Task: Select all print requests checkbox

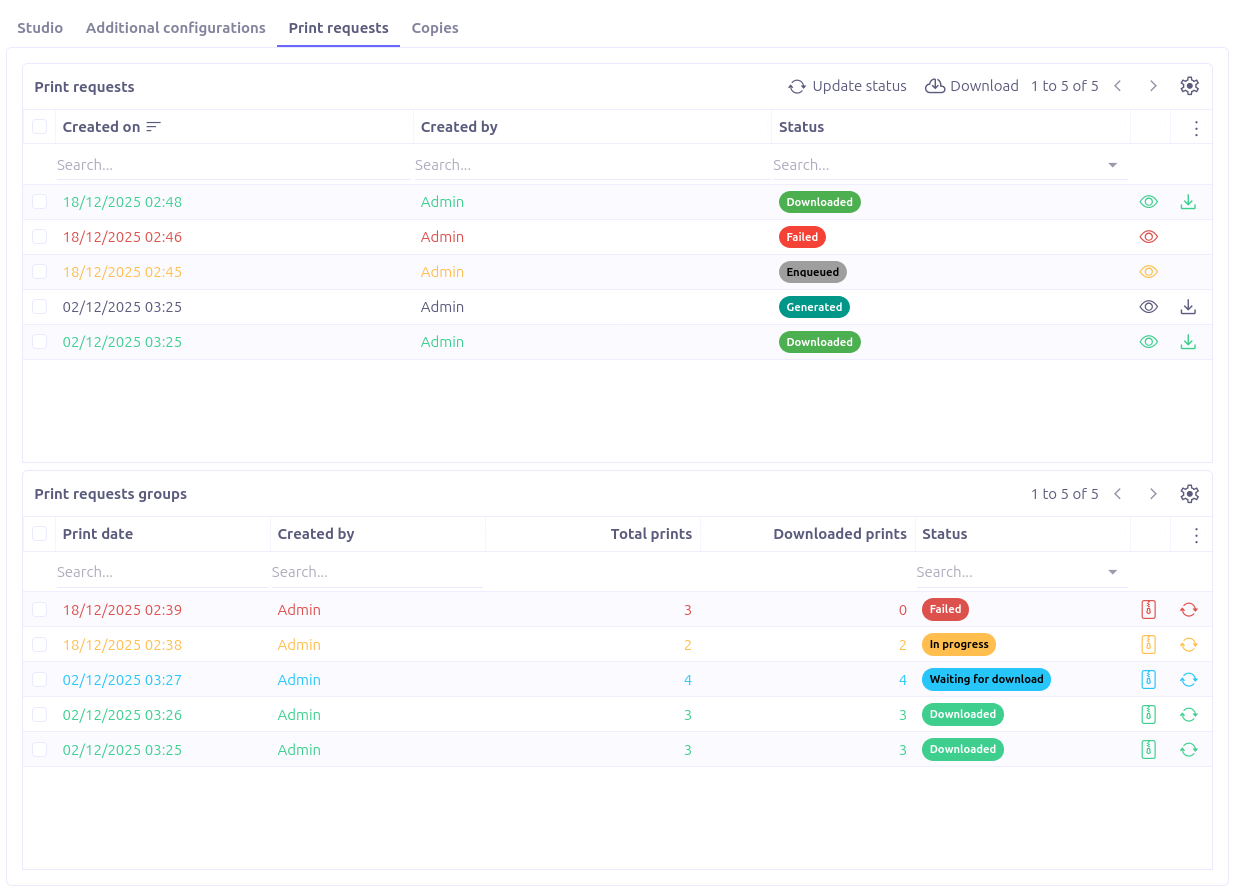Action: (40, 127)
